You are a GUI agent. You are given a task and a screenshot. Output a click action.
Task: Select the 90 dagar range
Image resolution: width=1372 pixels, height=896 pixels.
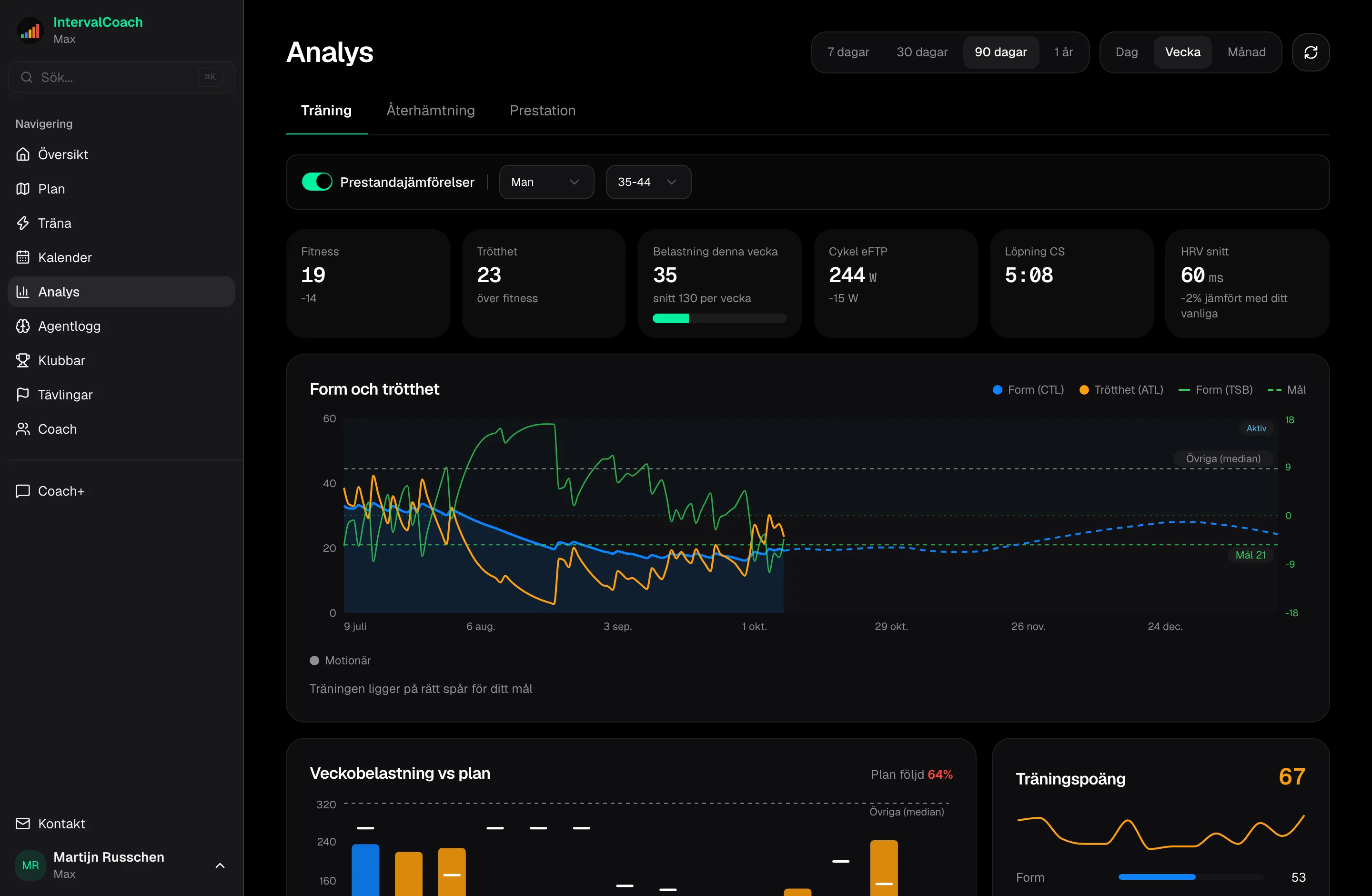coord(1001,52)
